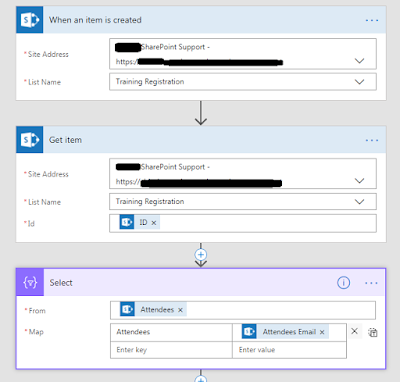Click the 'Enter value' map field
This screenshot has width=400, height=382.
[289, 350]
